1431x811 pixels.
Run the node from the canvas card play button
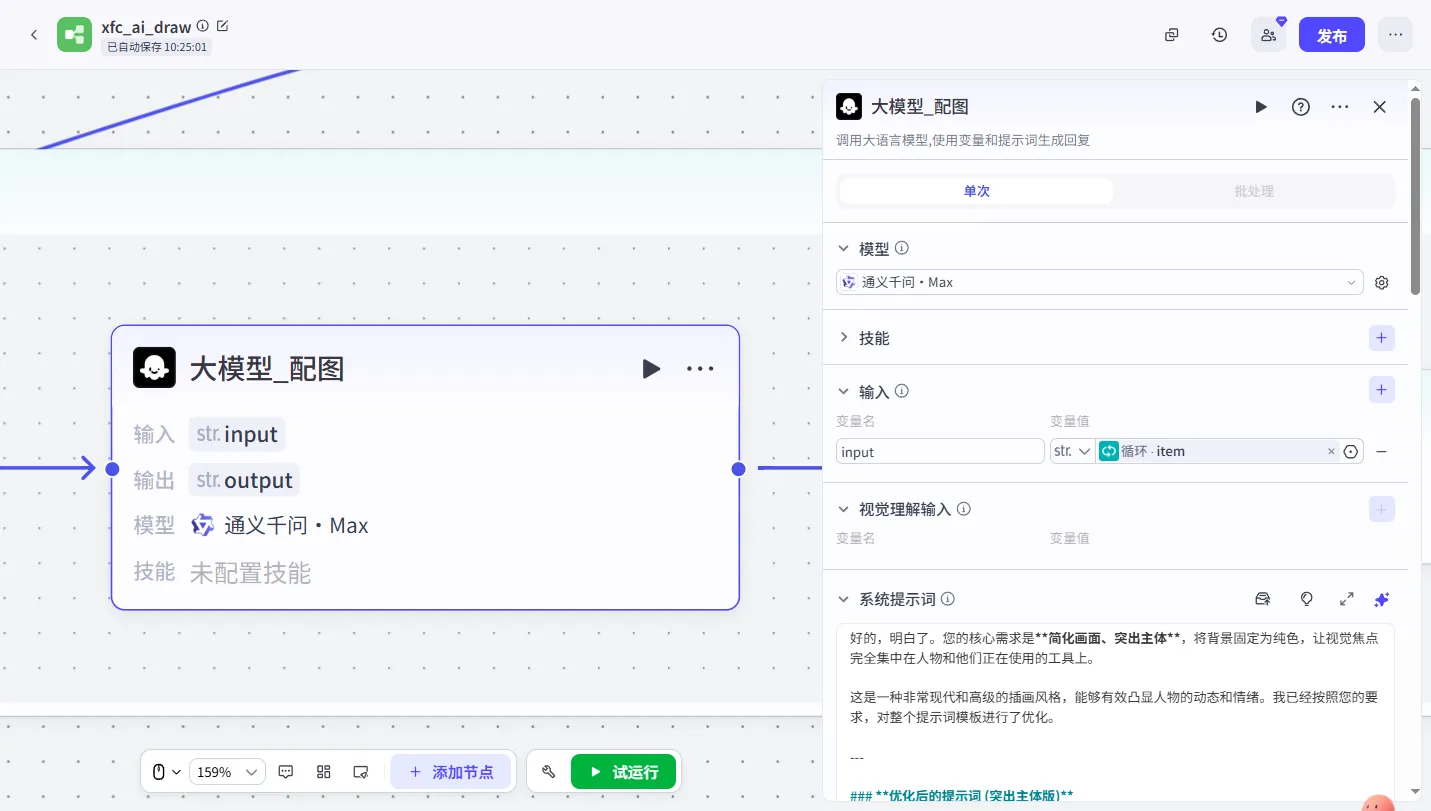[651, 369]
